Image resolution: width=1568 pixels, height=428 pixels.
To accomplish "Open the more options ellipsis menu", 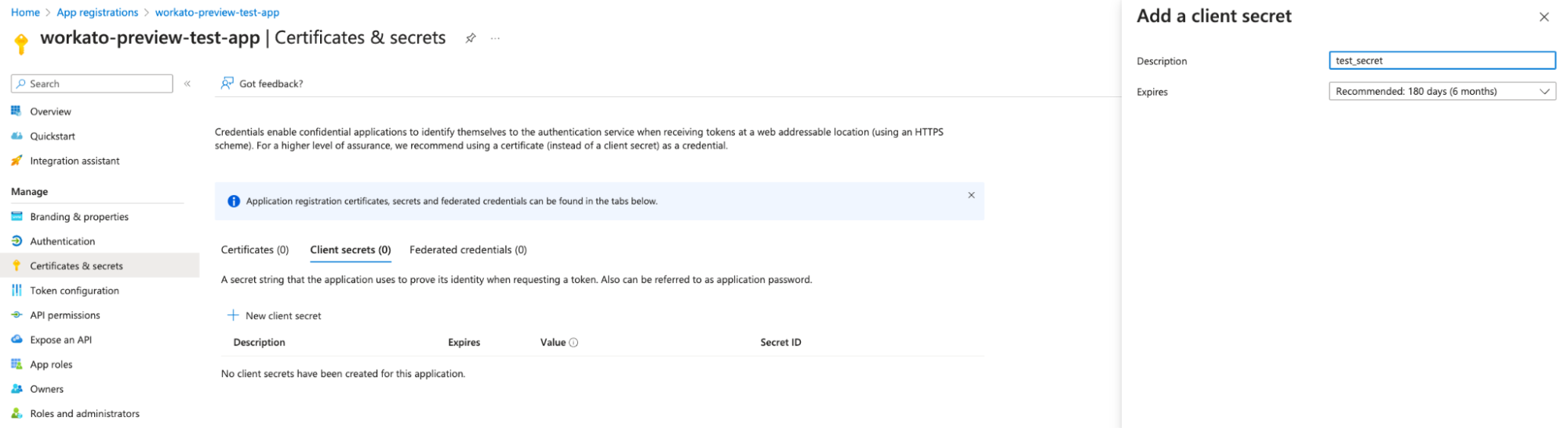I will point(495,38).
